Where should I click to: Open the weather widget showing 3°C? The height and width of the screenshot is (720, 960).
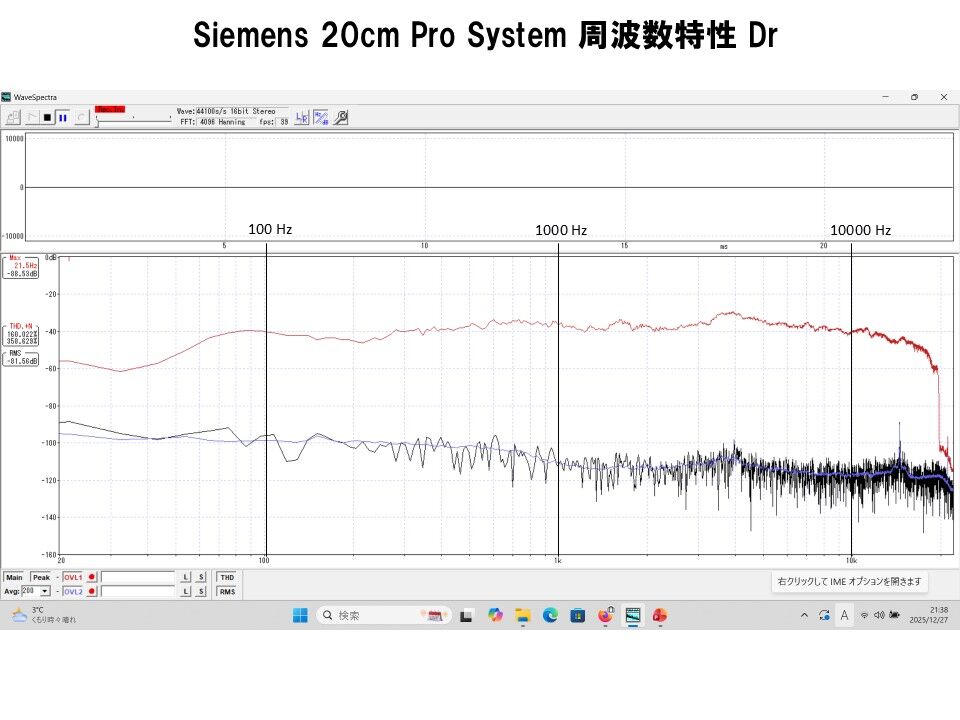(43, 615)
